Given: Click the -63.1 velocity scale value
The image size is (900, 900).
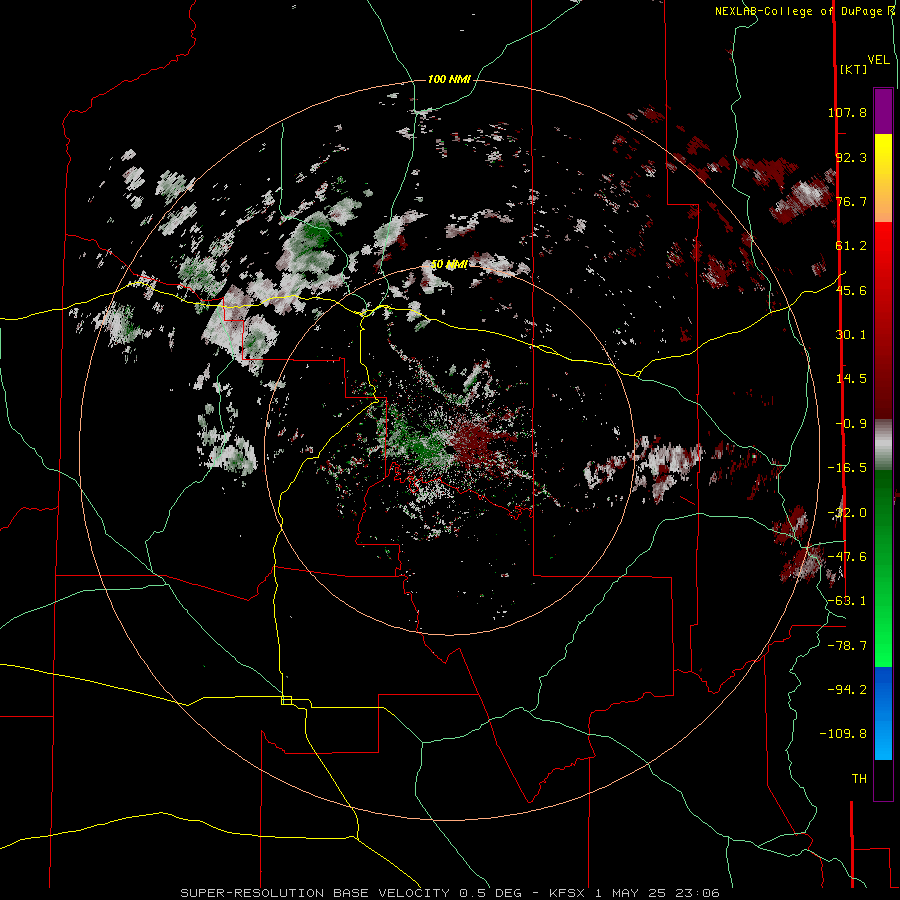Looking at the screenshot, I should [x=847, y=601].
